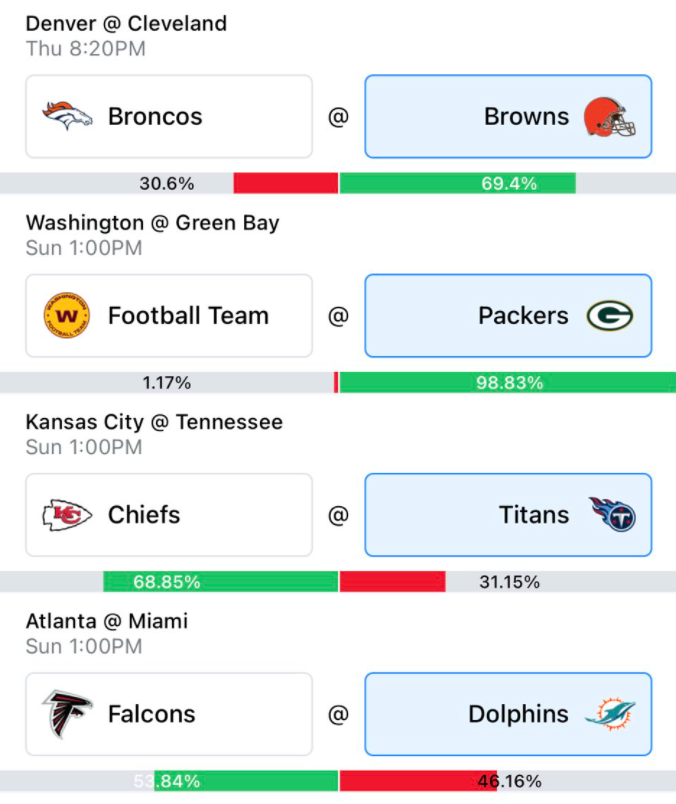Viewport: 676px width, 804px height.
Task: Click the Tennessee Titans logo
Action: [612, 514]
